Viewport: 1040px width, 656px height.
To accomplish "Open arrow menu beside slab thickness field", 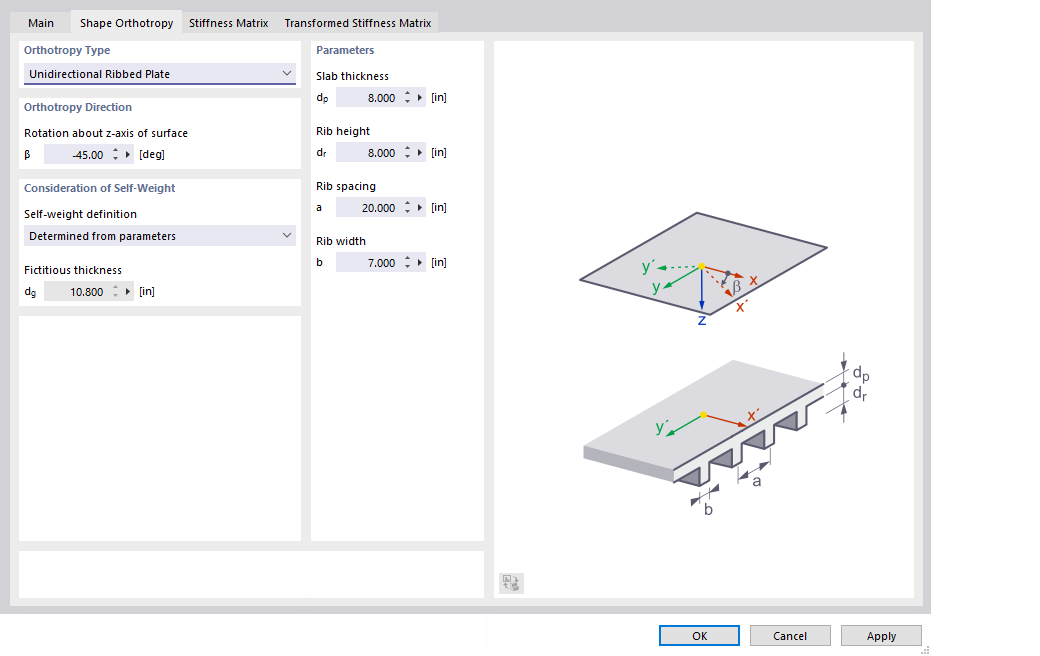I will 420,98.
